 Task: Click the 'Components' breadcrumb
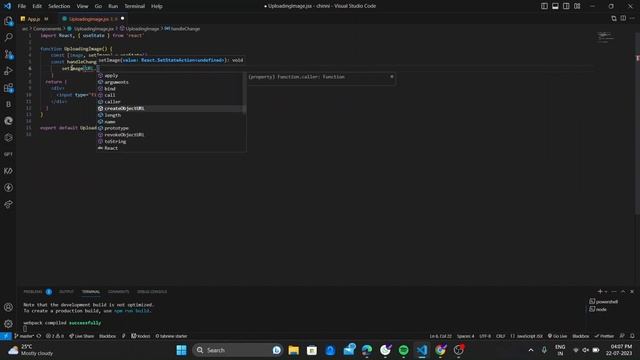pos(47,29)
